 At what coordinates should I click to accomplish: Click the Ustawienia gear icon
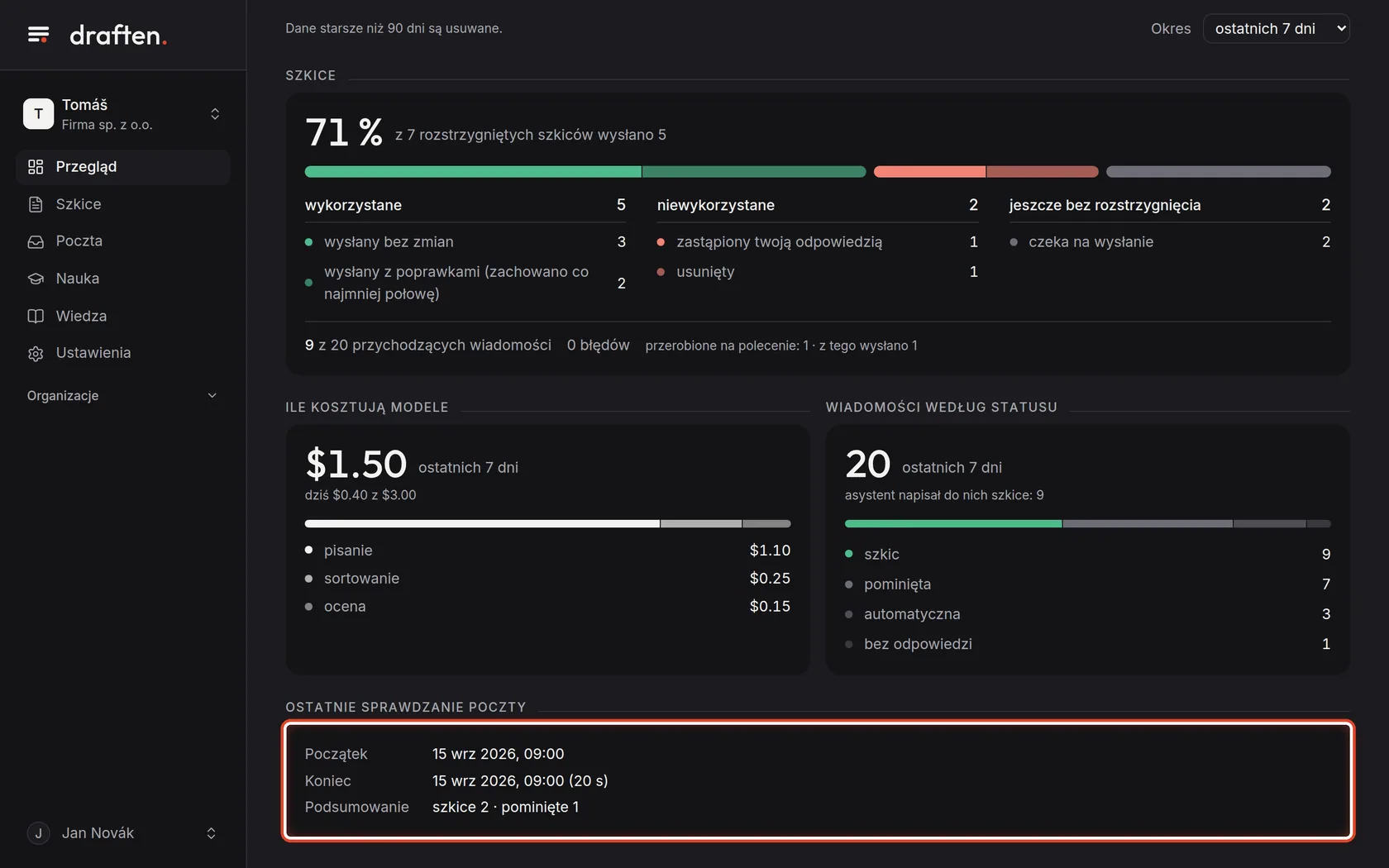click(36, 353)
